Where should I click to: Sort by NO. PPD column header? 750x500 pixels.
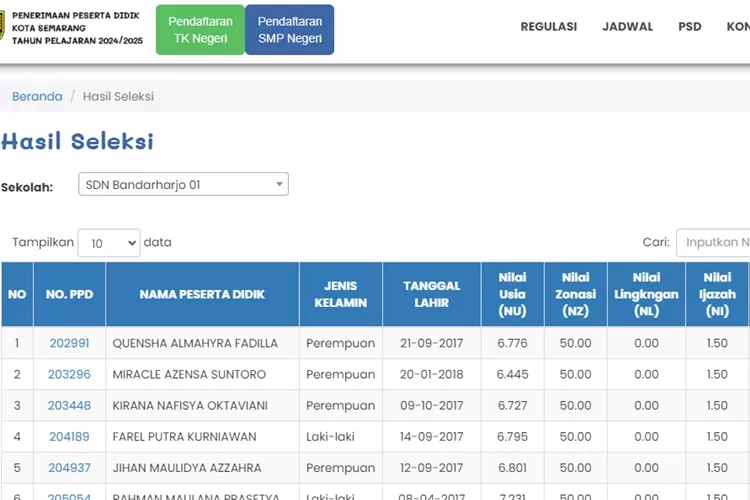point(69,294)
